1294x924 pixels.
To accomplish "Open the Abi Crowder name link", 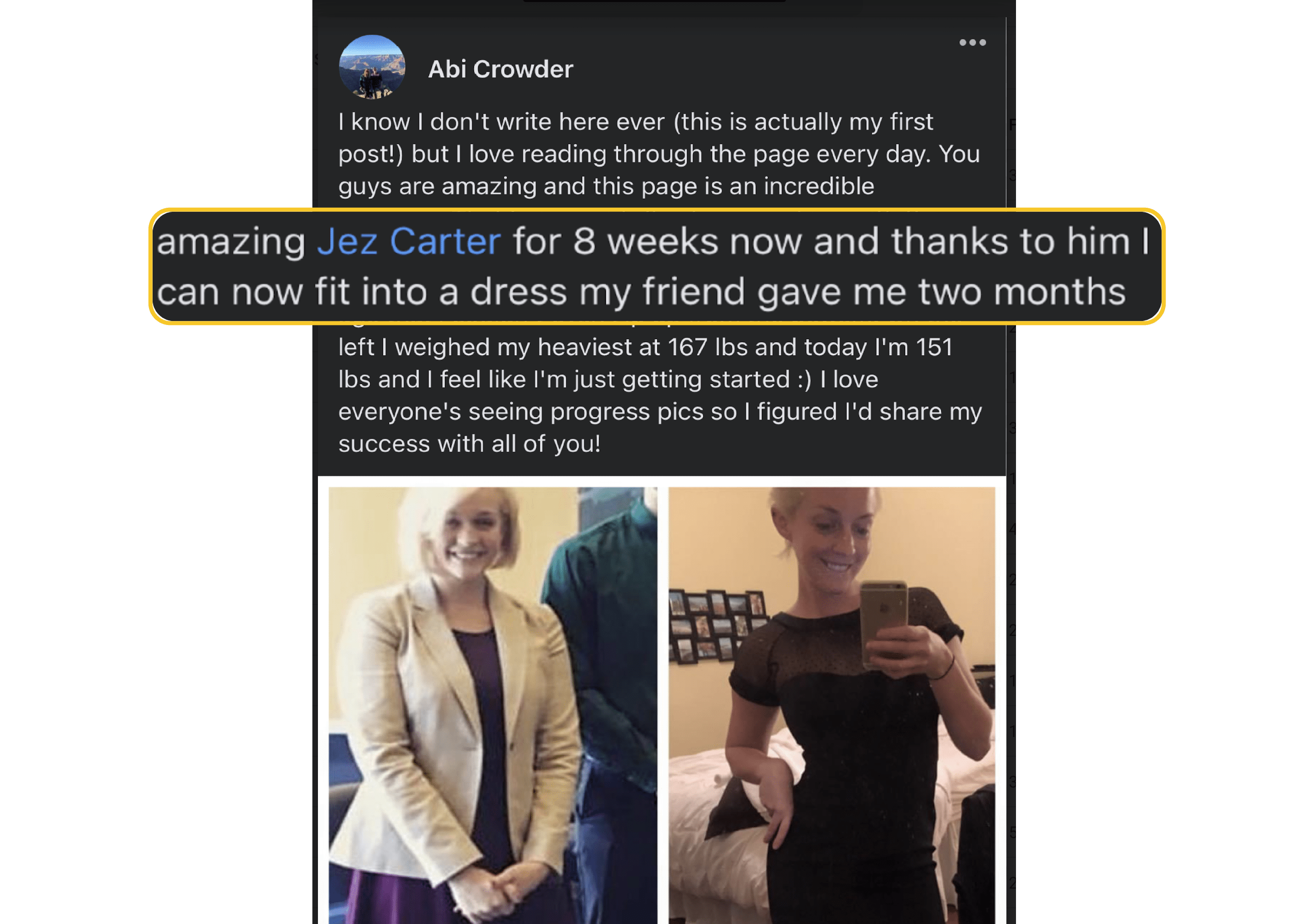I will (500, 69).
